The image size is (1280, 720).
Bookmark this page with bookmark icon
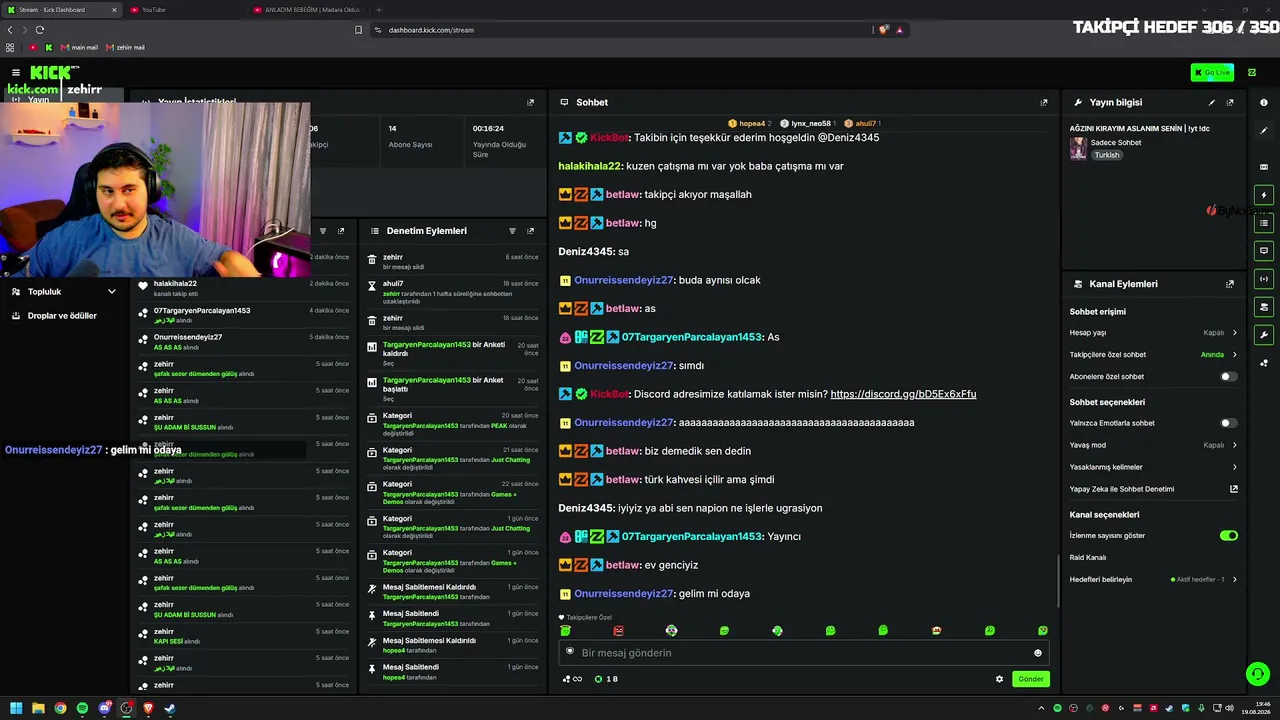point(358,30)
